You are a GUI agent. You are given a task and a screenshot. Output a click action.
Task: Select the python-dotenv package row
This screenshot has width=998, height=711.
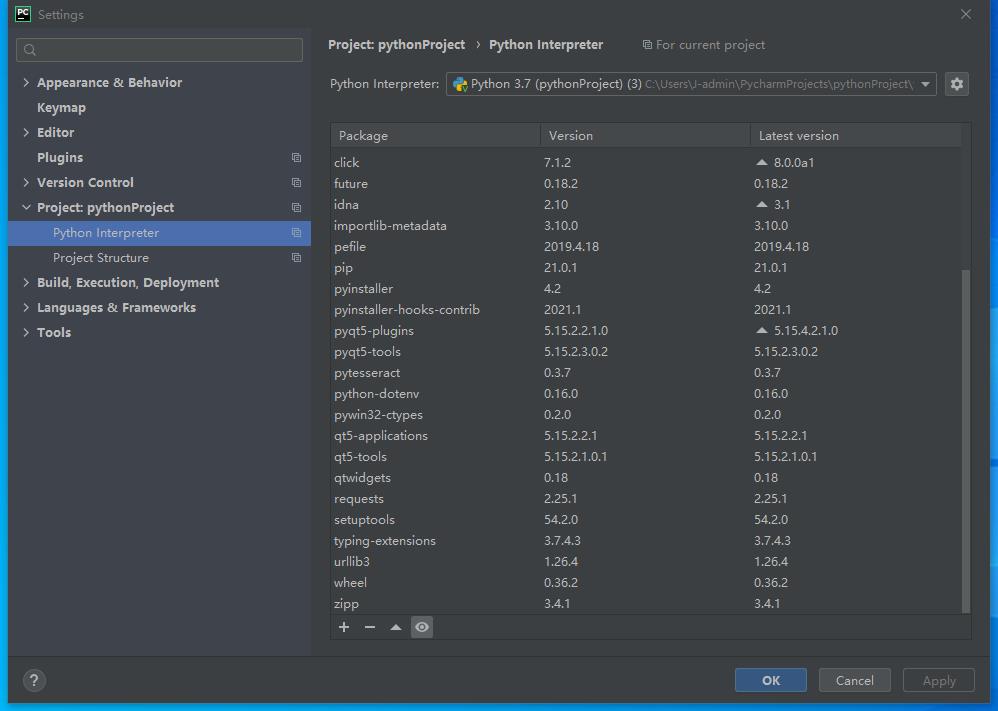pyautogui.click(x=646, y=393)
